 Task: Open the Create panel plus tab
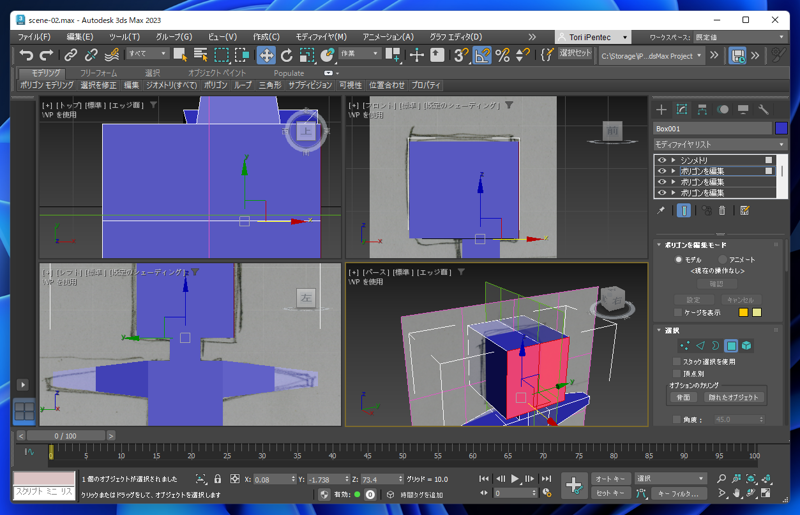coord(661,110)
